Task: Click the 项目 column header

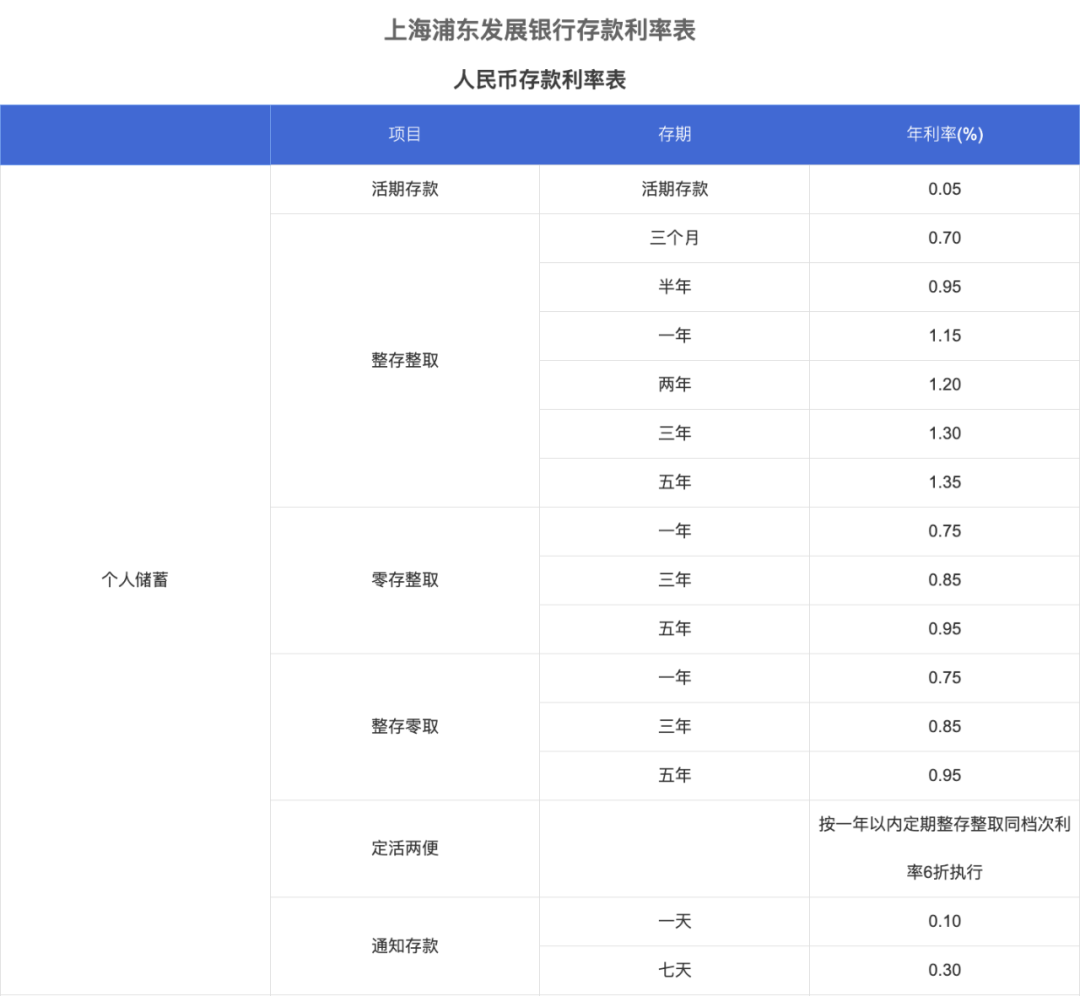Action: [404, 134]
